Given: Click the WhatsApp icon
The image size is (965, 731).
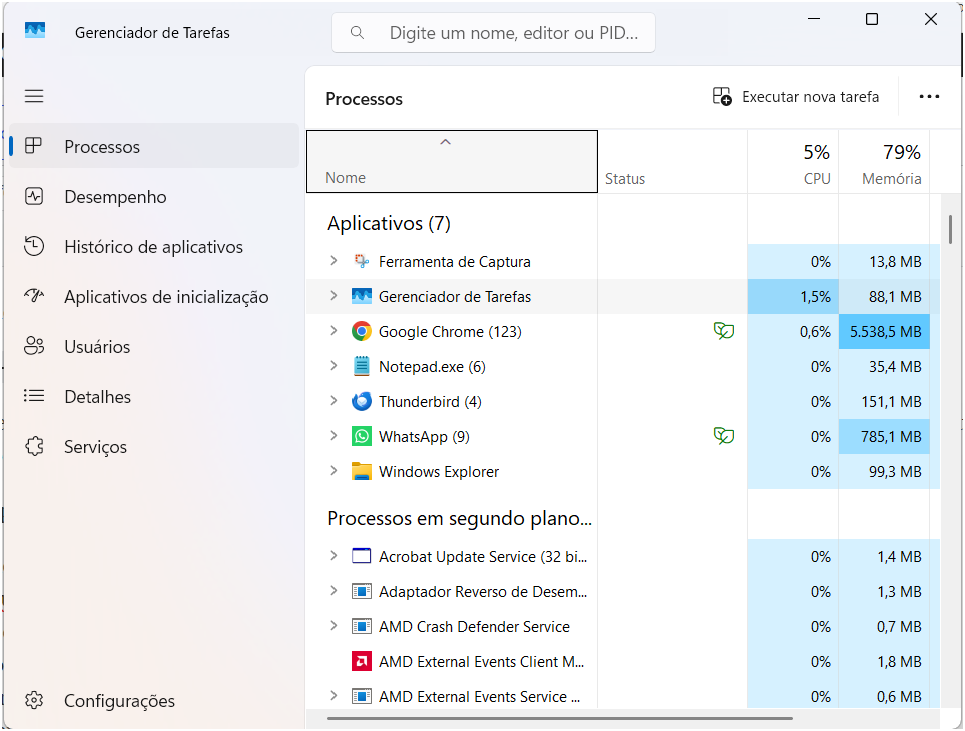Looking at the screenshot, I should pyautogui.click(x=362, y=436).
